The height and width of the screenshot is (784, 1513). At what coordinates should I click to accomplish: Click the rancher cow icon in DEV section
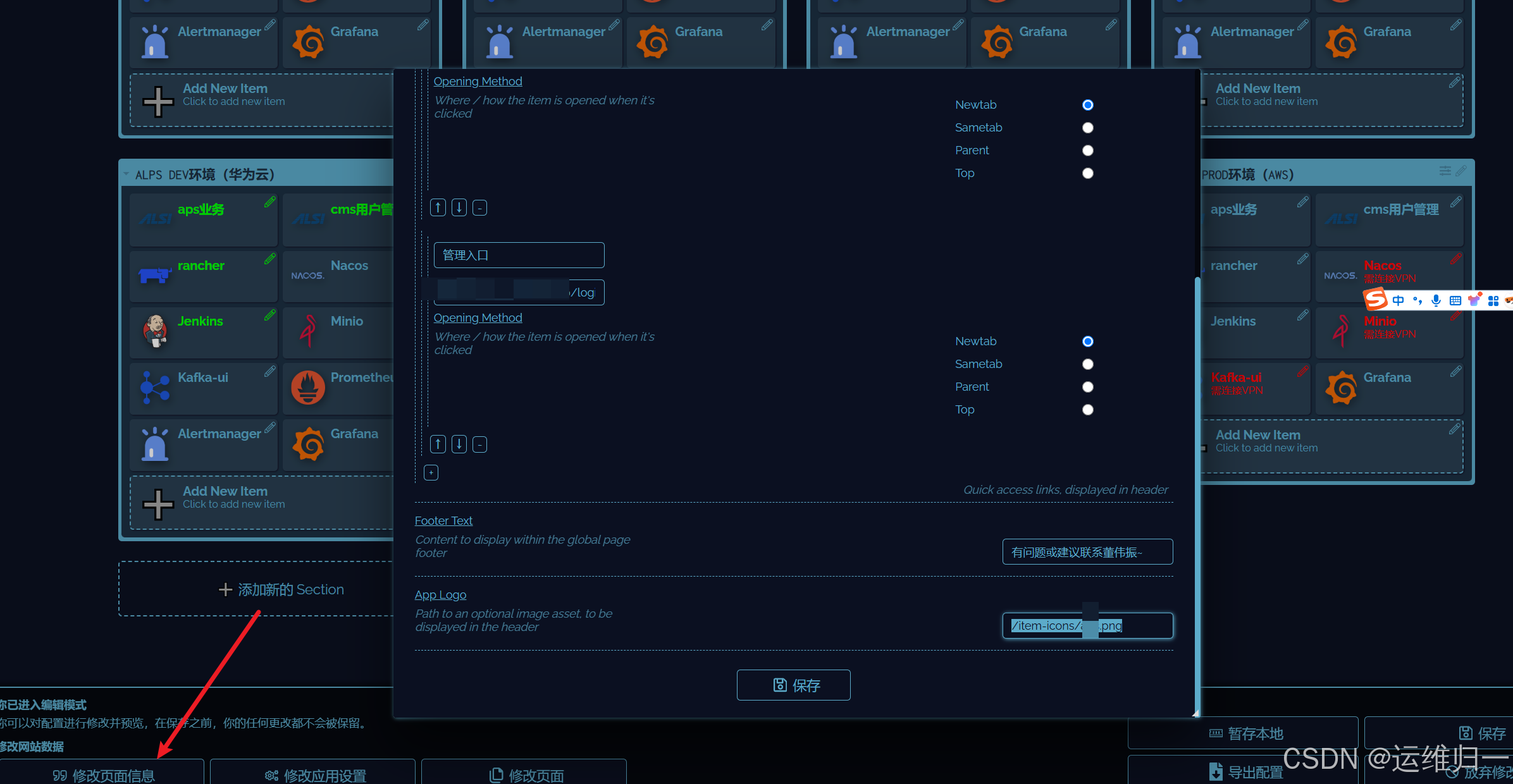(x=155, y=275)
